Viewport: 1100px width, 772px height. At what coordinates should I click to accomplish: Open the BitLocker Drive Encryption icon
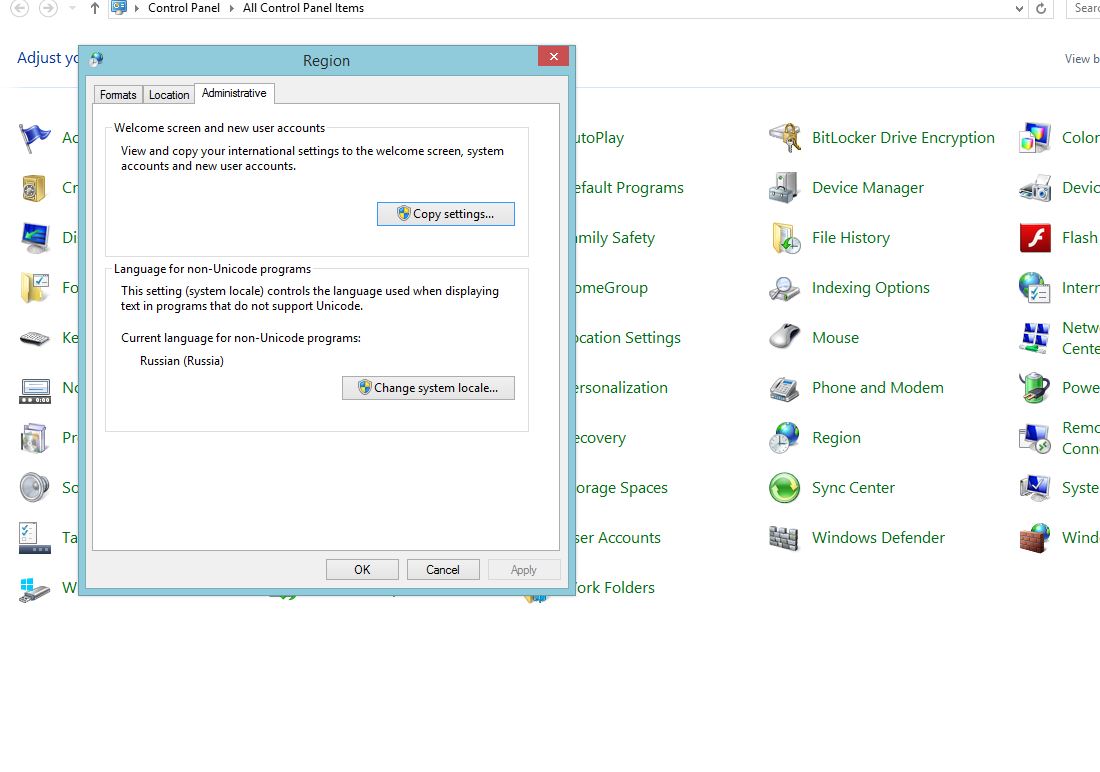click(x=784, y=138)
